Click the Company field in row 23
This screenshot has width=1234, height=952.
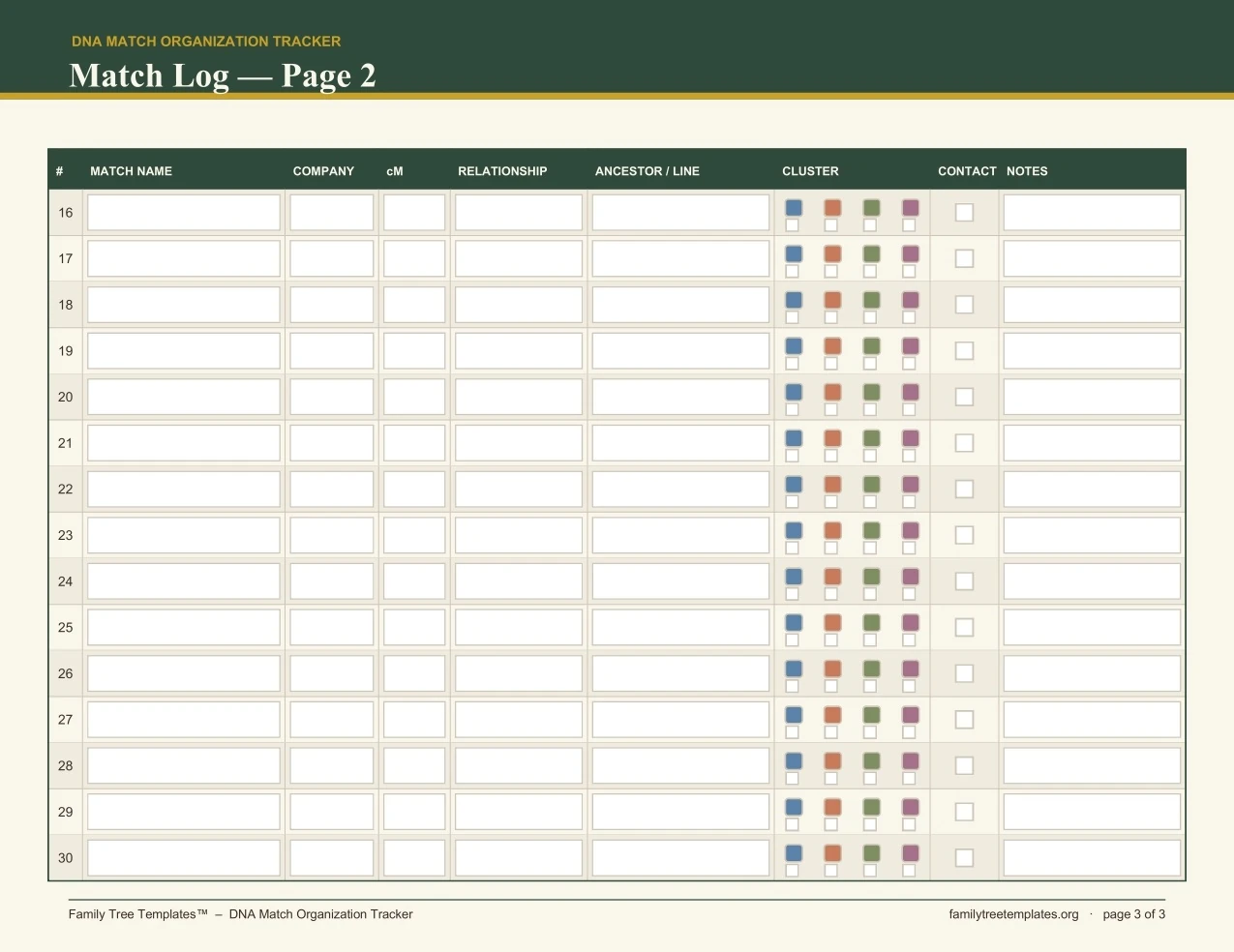[331, 535]
